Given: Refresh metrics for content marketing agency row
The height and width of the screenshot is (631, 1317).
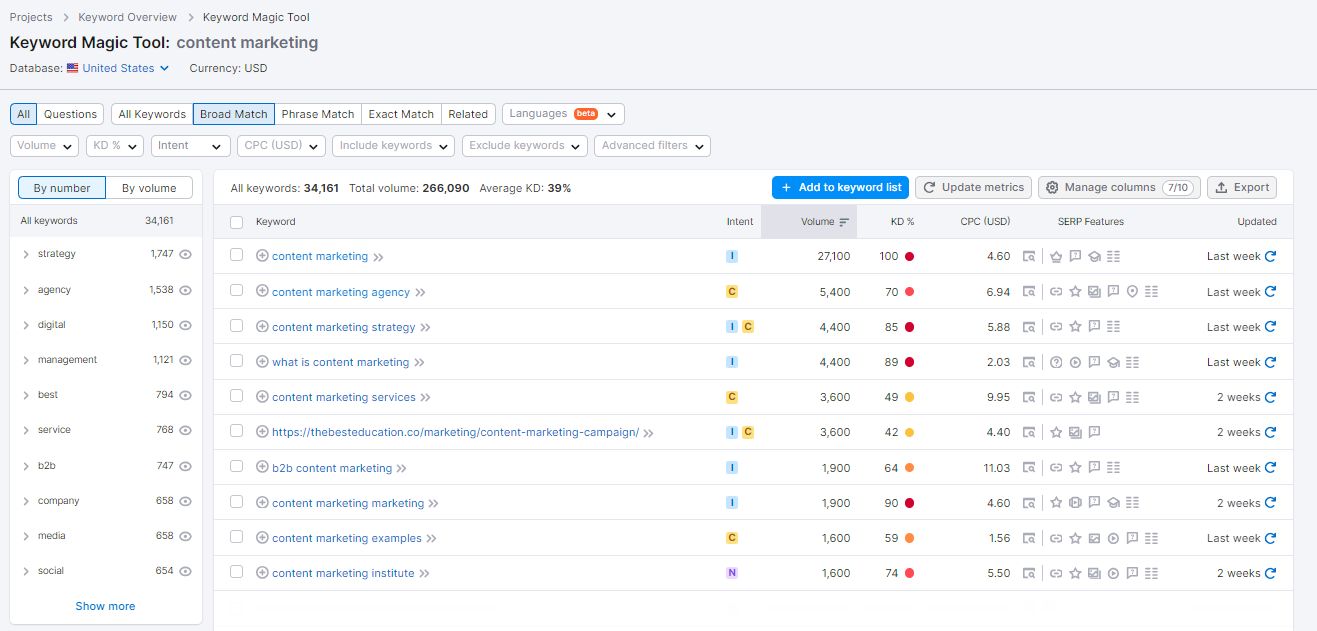Looking at the screenshot, I should (x=1270, y=292).
